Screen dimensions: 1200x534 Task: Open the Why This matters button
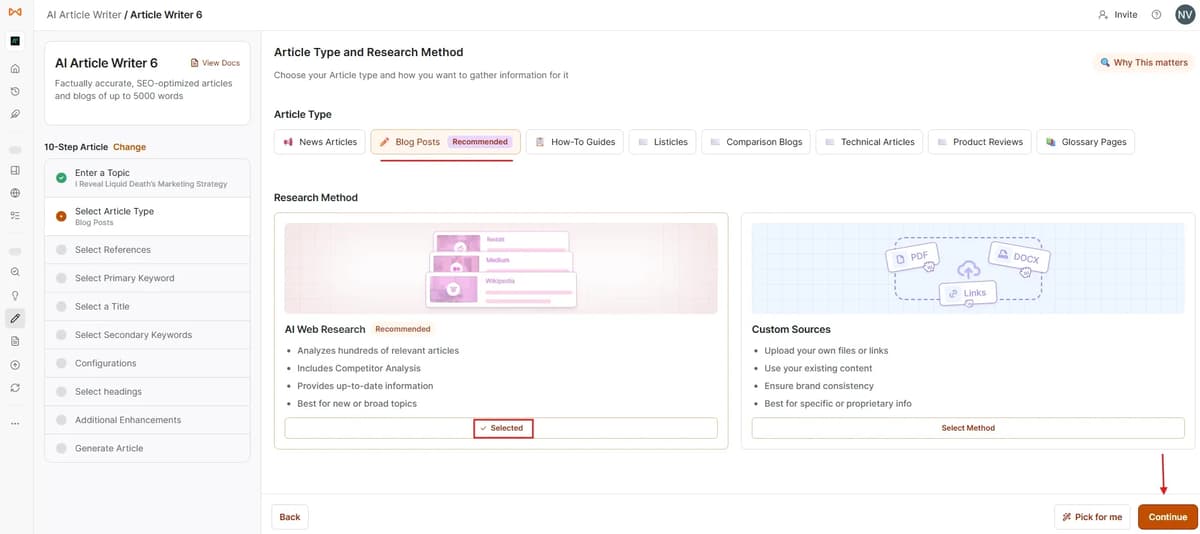tap(1144, 62)
